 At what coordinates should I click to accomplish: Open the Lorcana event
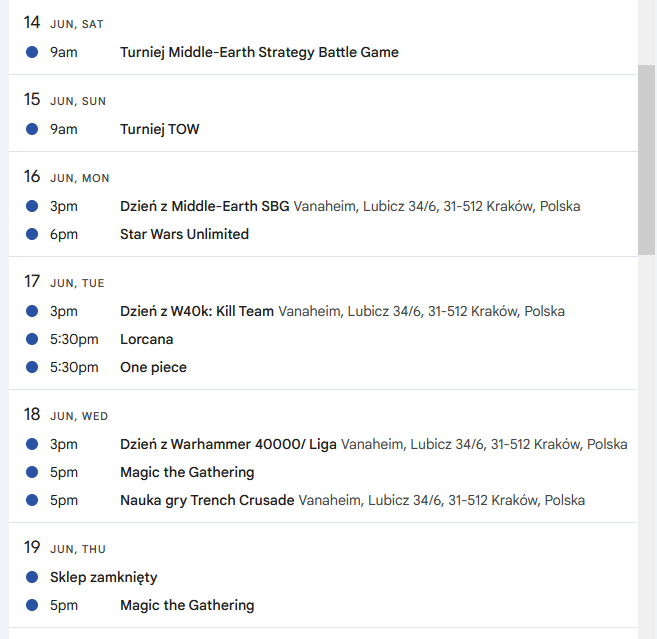click(146, 339)
